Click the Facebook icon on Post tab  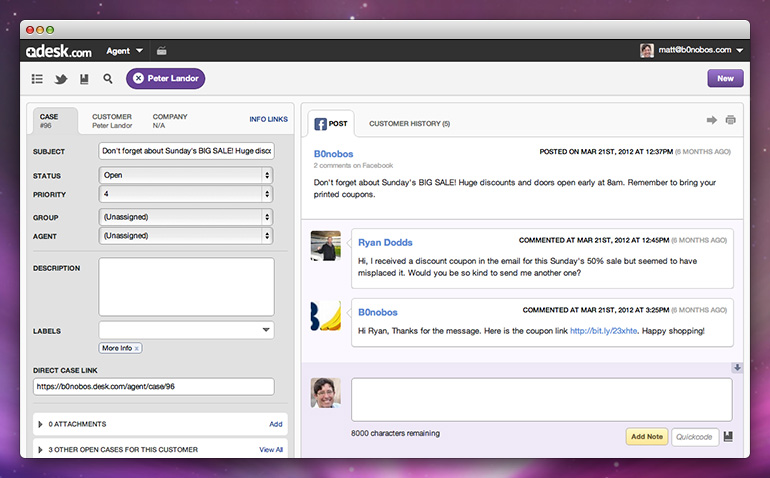click(x=320, y=124)
